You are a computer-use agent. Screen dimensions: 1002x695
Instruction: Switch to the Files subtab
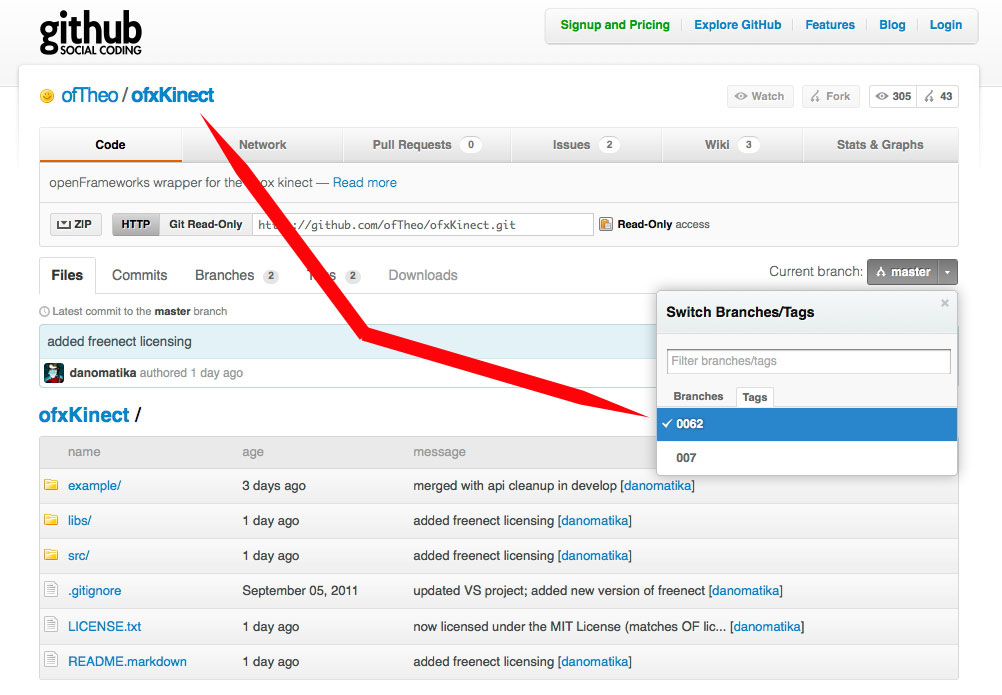(67, 275)
